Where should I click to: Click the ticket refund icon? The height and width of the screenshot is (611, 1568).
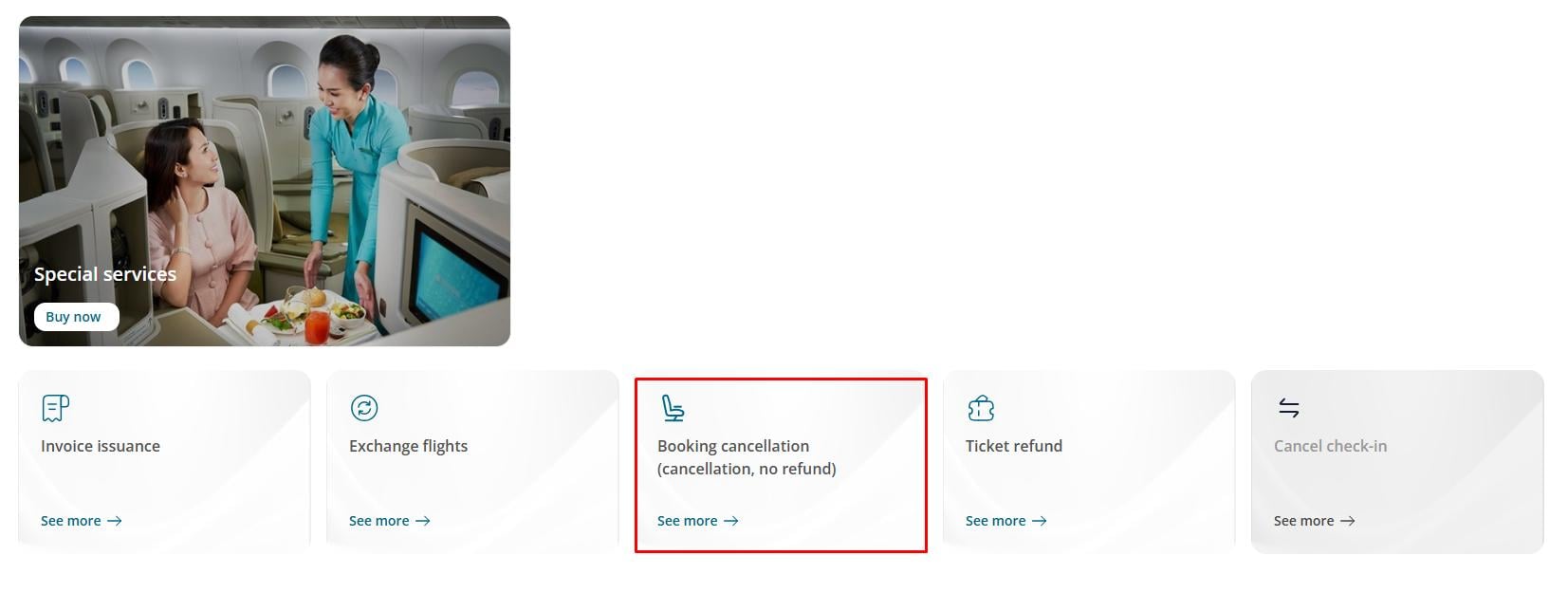pyautogui.click(x=981, y=408)
